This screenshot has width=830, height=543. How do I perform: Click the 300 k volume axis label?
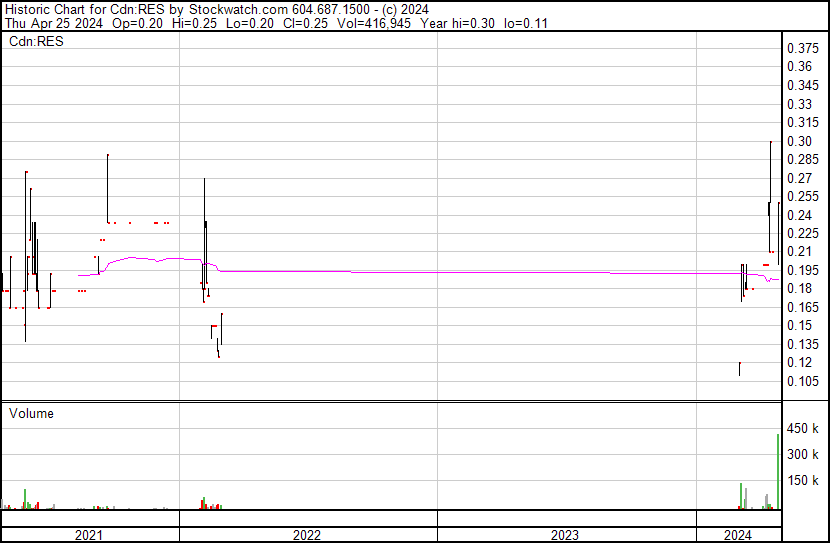(x=803, y=455)
